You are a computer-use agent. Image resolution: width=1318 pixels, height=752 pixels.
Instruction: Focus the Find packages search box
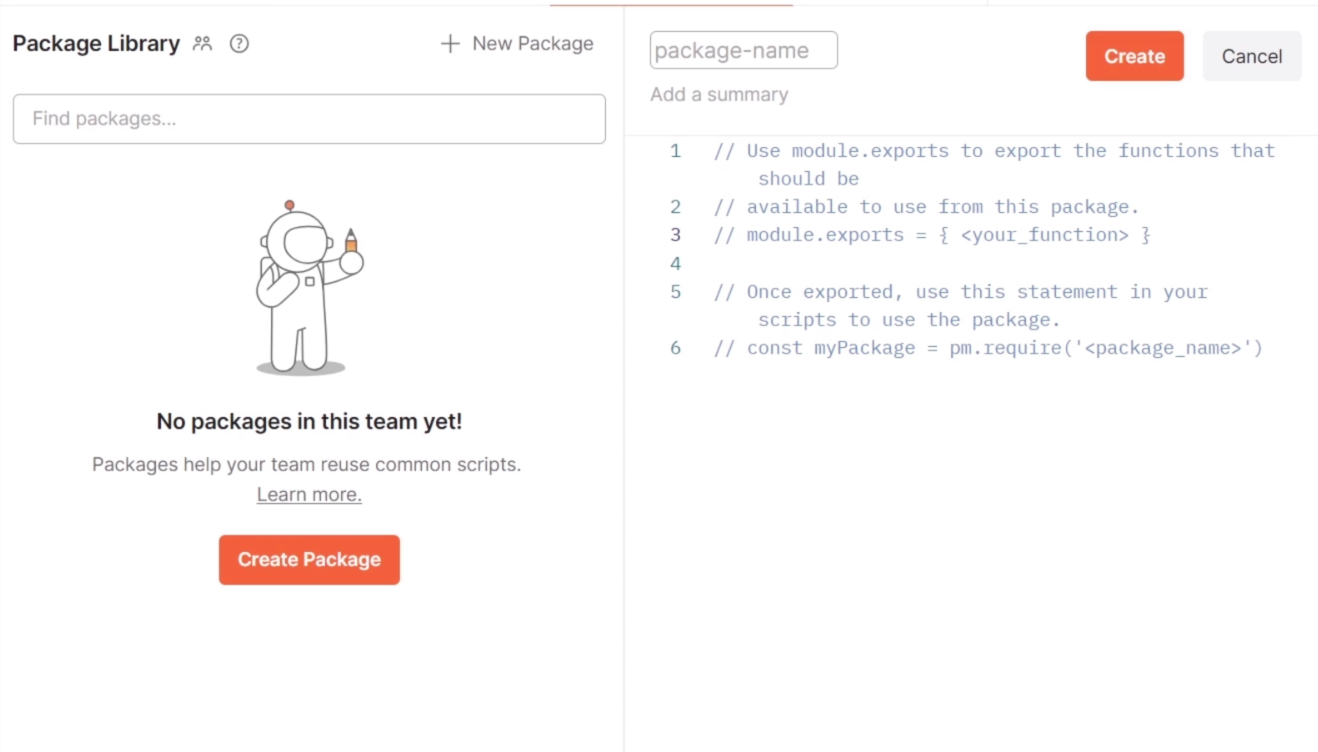pos(309,119)
